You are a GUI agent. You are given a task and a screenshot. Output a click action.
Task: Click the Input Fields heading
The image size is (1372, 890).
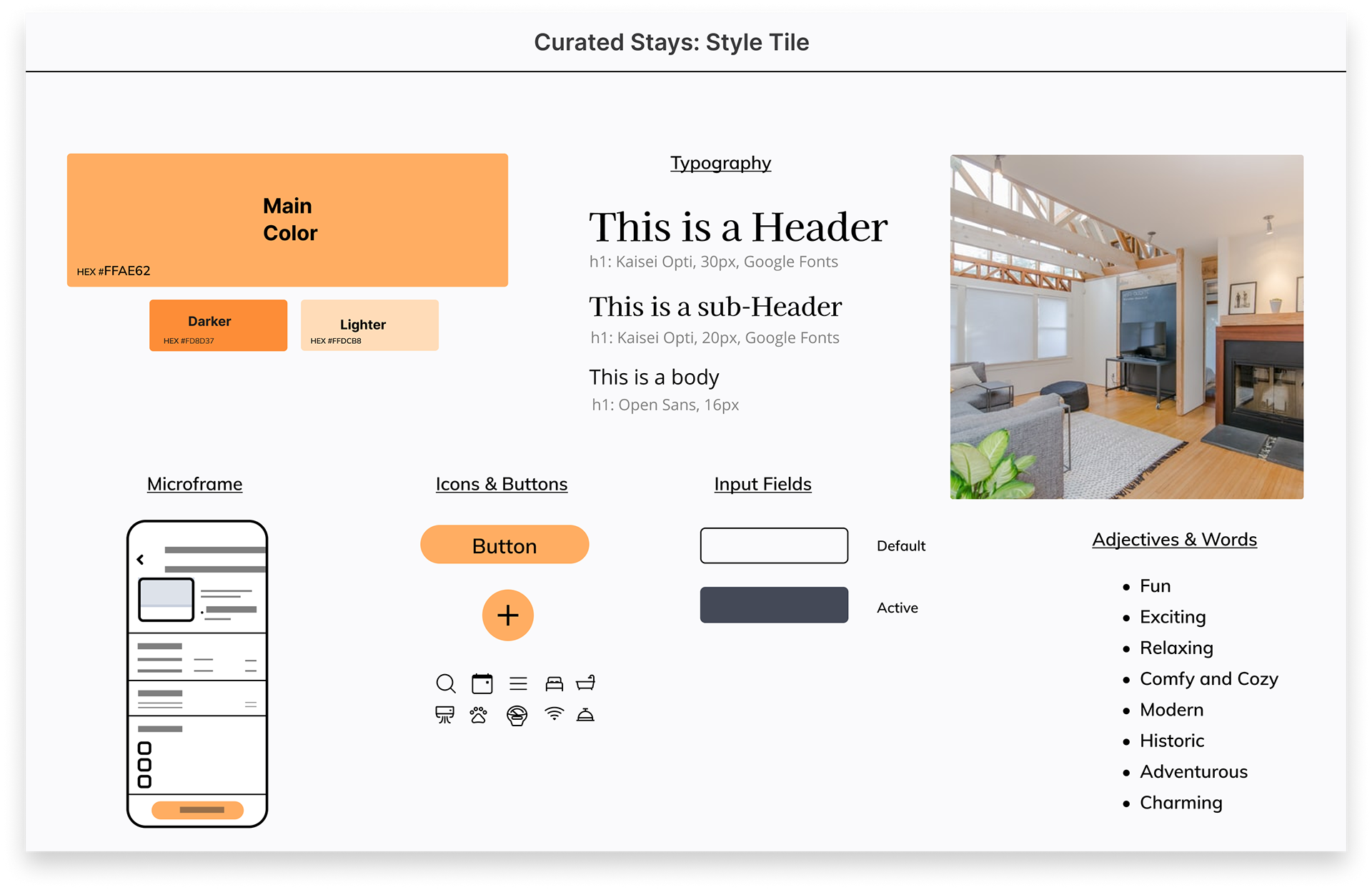(762, 484)
